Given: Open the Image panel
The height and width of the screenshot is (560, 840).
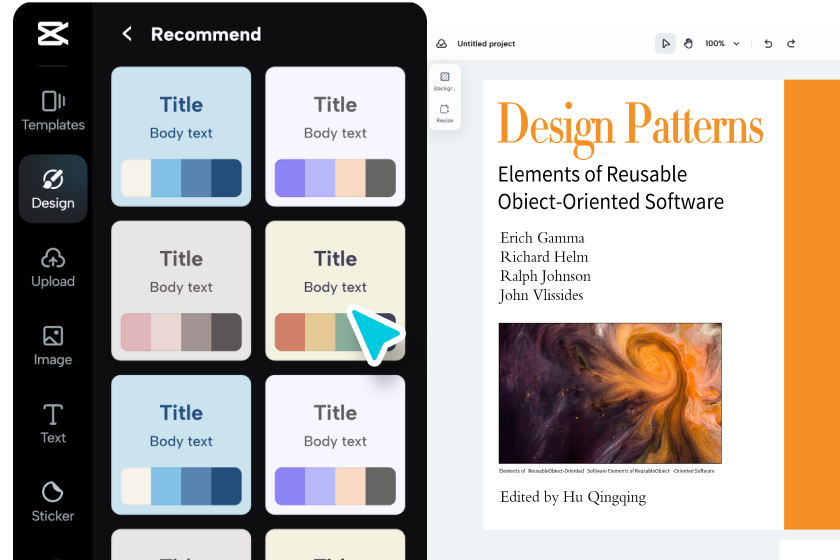Looking at the screenshot, I should pos(52,346).
